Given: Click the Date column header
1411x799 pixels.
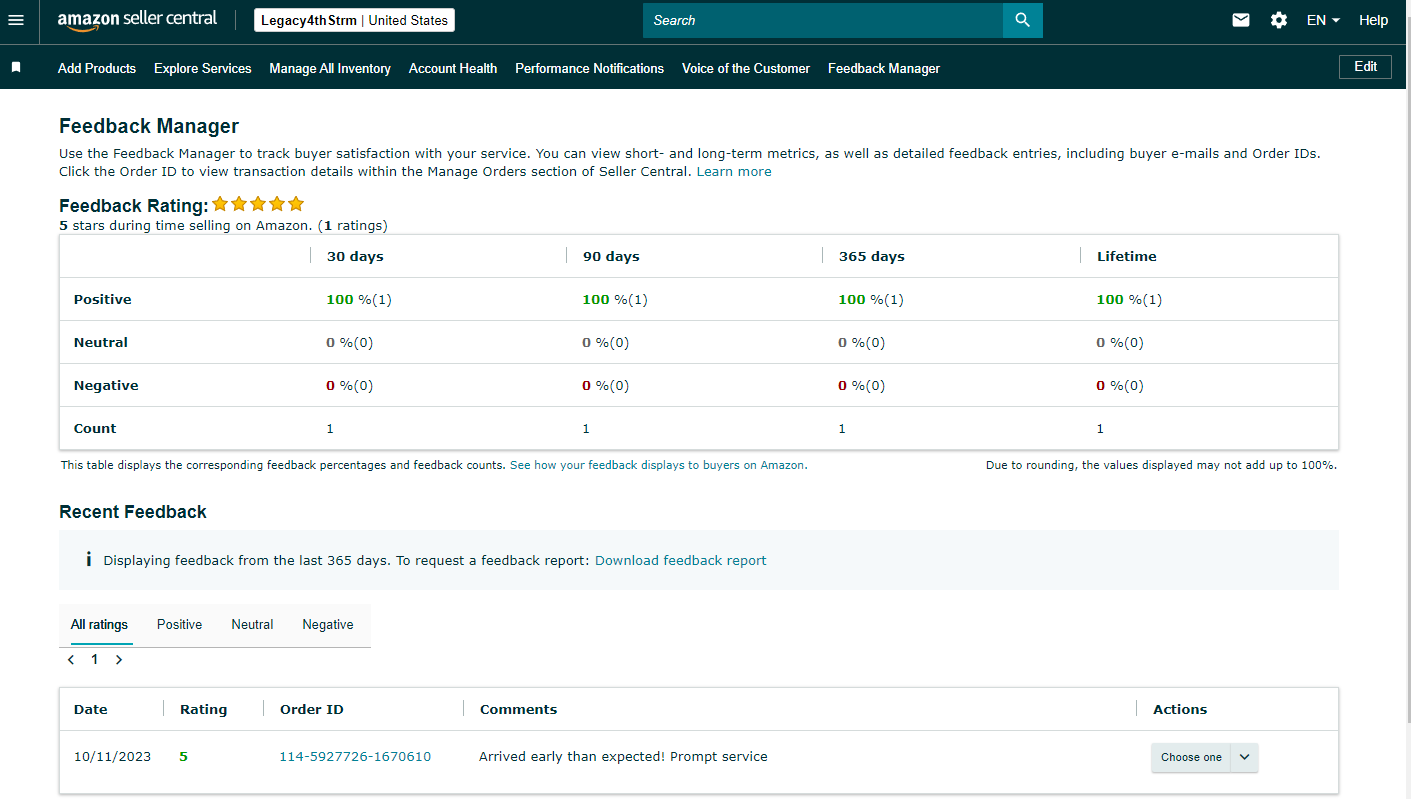Looking at the screenshot, I should click(x=91, y=709).
